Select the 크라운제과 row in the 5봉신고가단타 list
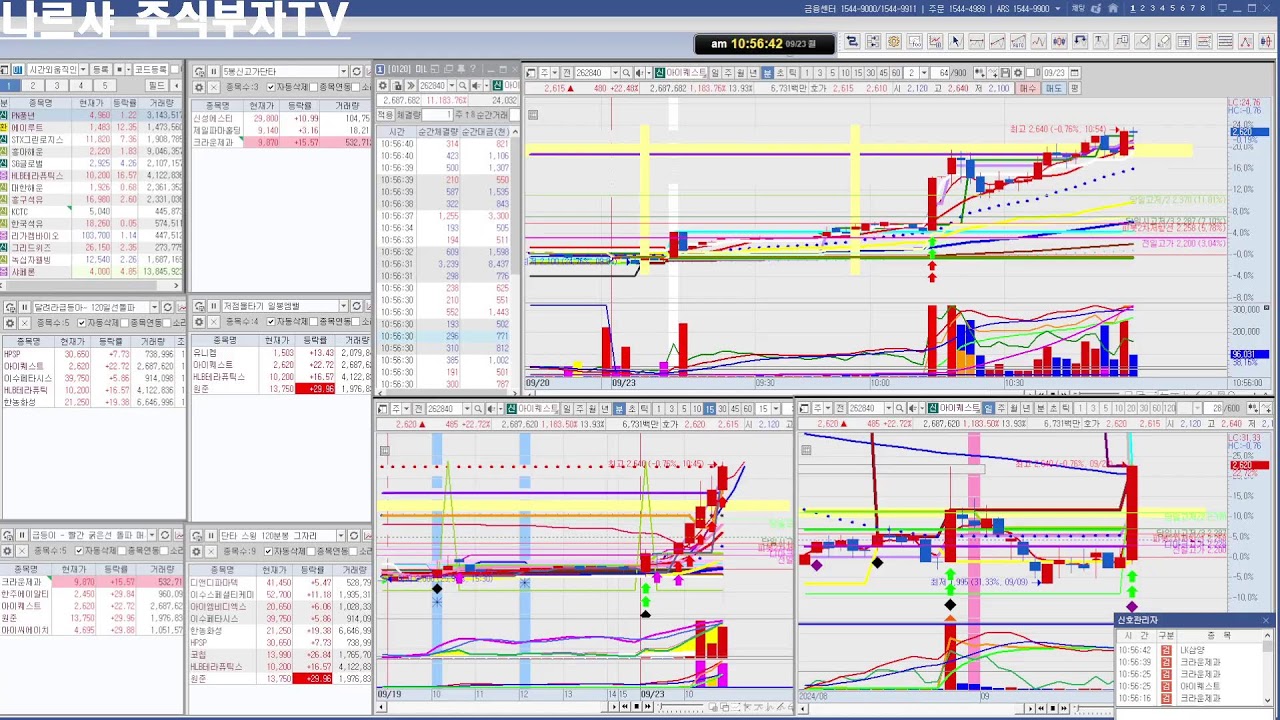Image resolution: width=1280 pixels, height=720 pixels. click(x=280, y=142)
